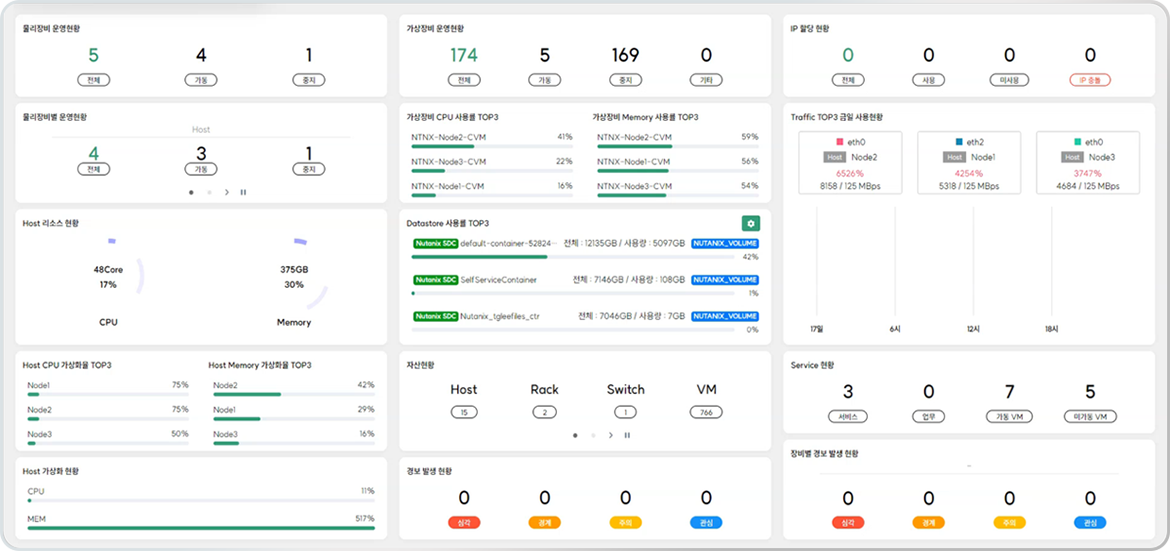The height and width of the screenshot is (551, 1170).
Task: Click blue 관심 badge in 경보 발생 현황
Action: tap(706, 523)
